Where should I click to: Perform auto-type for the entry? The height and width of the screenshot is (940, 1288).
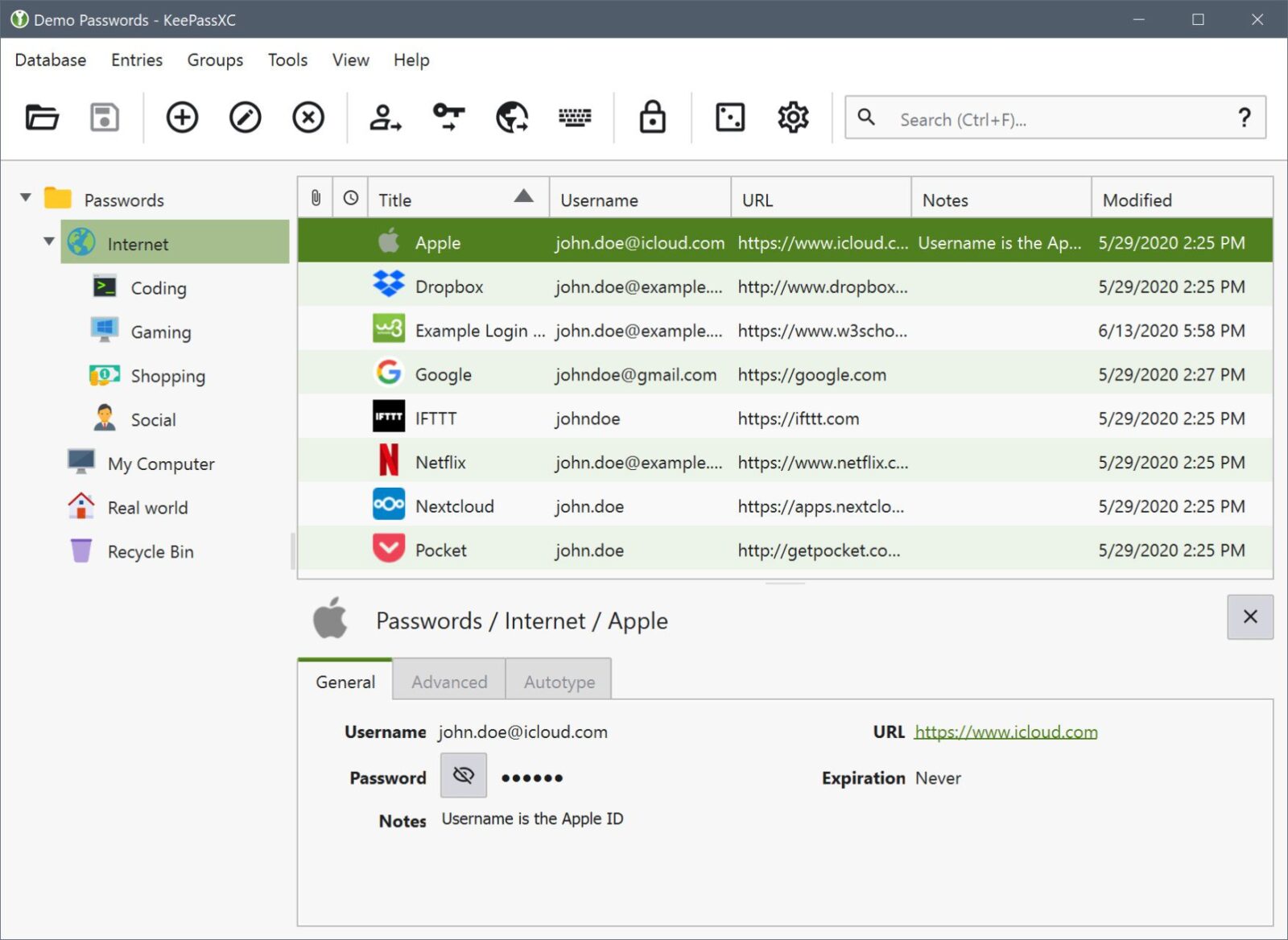(x=575, y=117)
